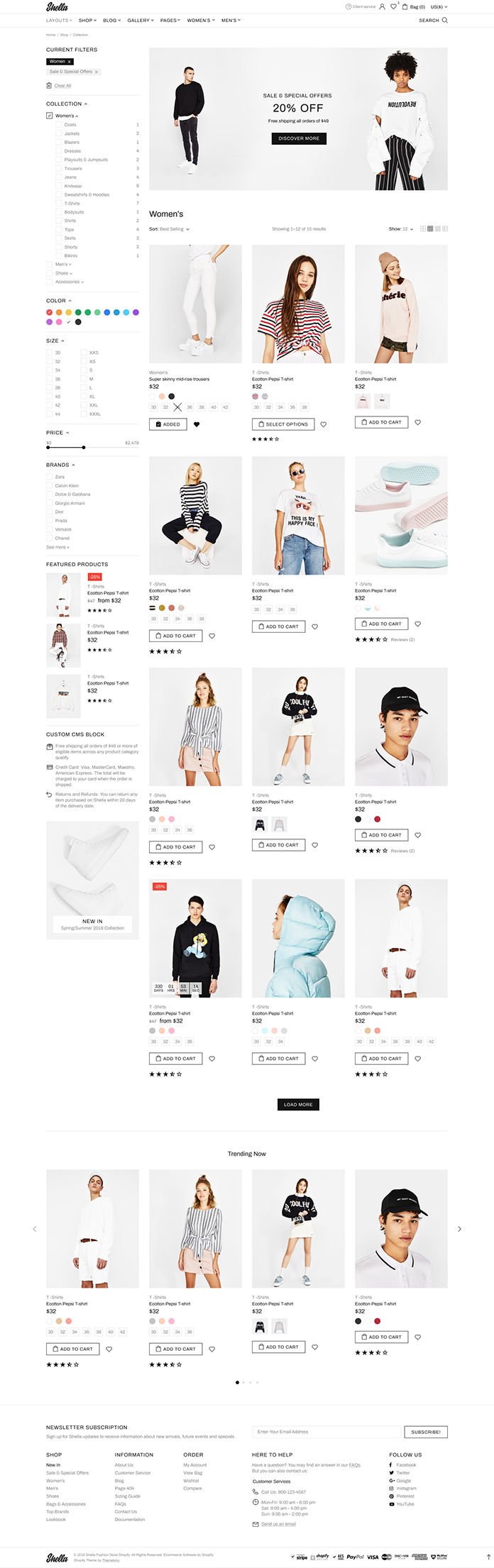Go to next Trending Now slide arrow
The image size is (494, 1568).
pyautogui.click(x=459, y=1229)
